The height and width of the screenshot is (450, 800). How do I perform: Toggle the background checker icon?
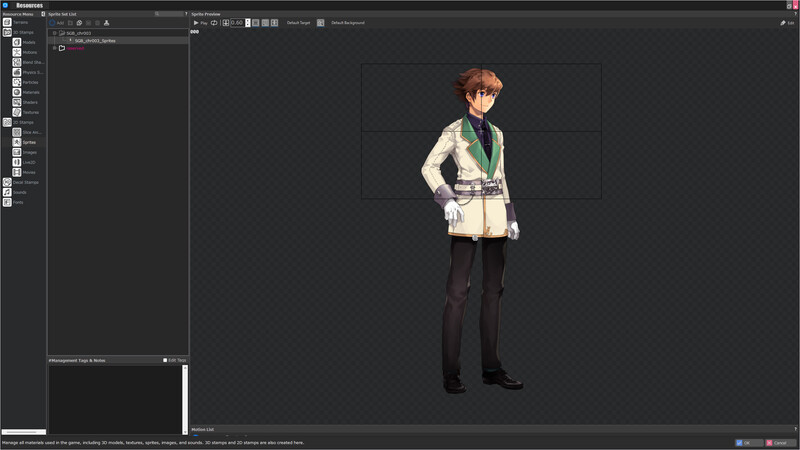click(320, 23)
